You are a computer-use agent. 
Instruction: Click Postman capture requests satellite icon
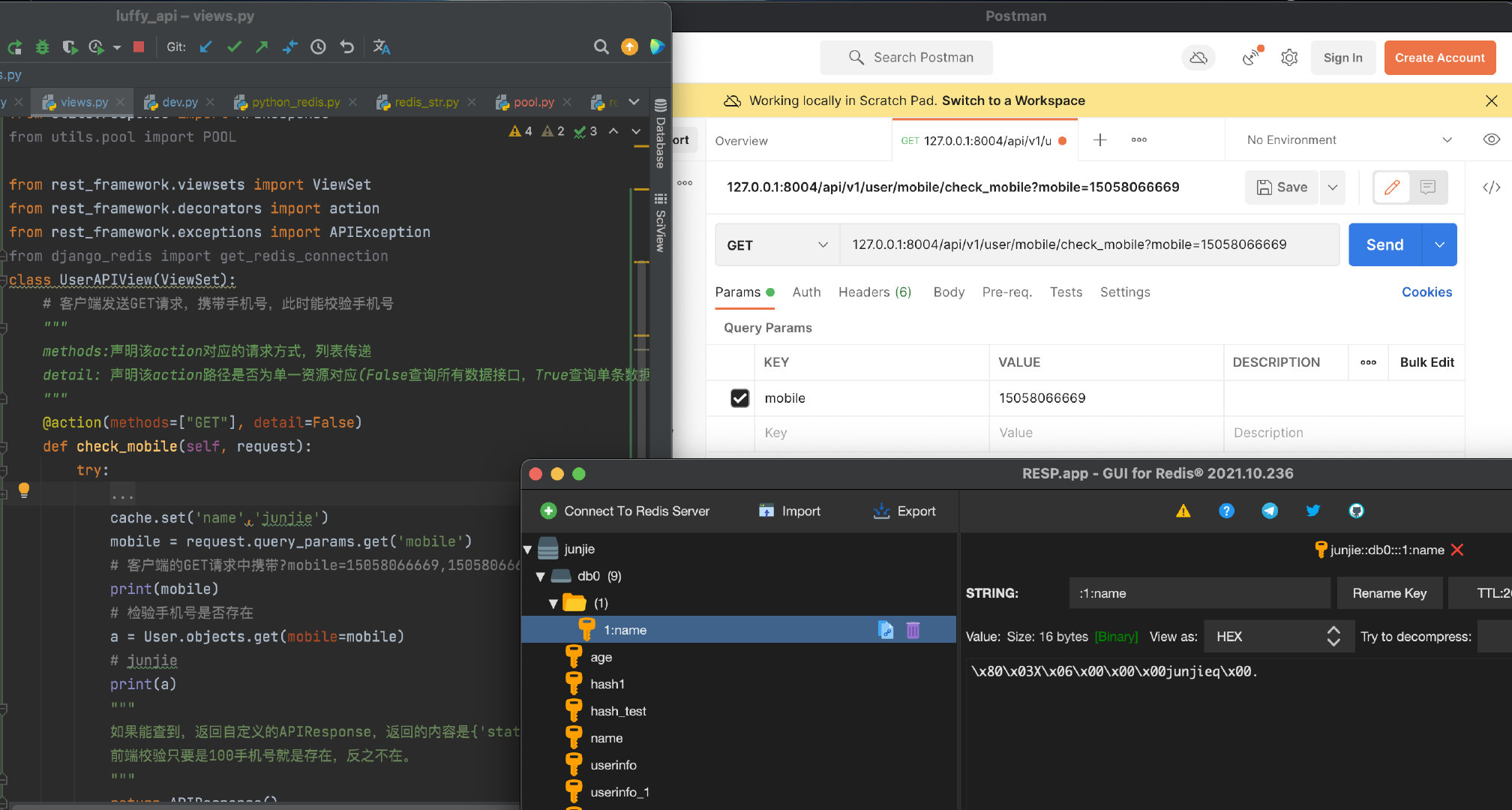(x=1252, y=57)
